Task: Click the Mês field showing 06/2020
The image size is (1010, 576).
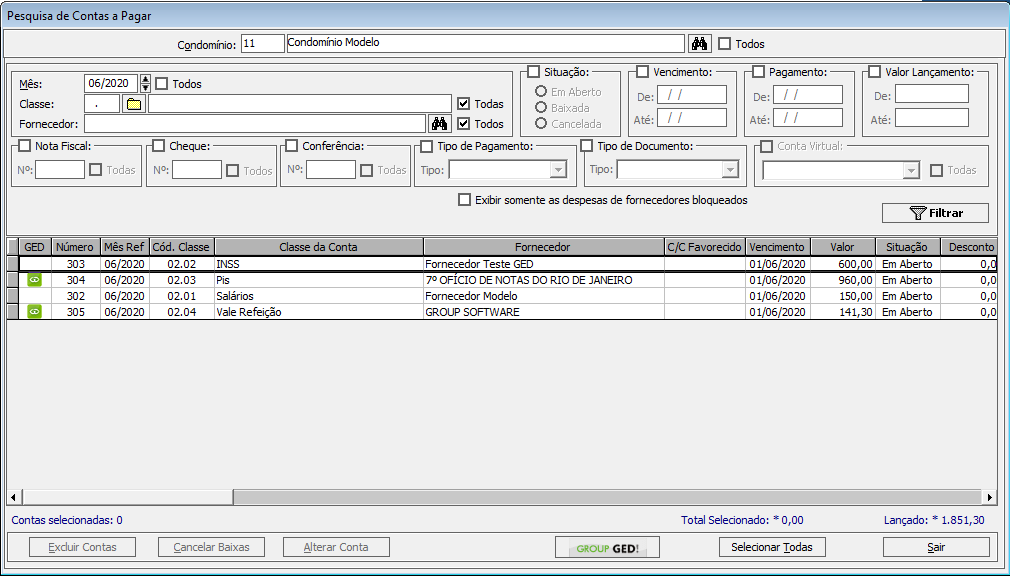Action: pos(111,83)
